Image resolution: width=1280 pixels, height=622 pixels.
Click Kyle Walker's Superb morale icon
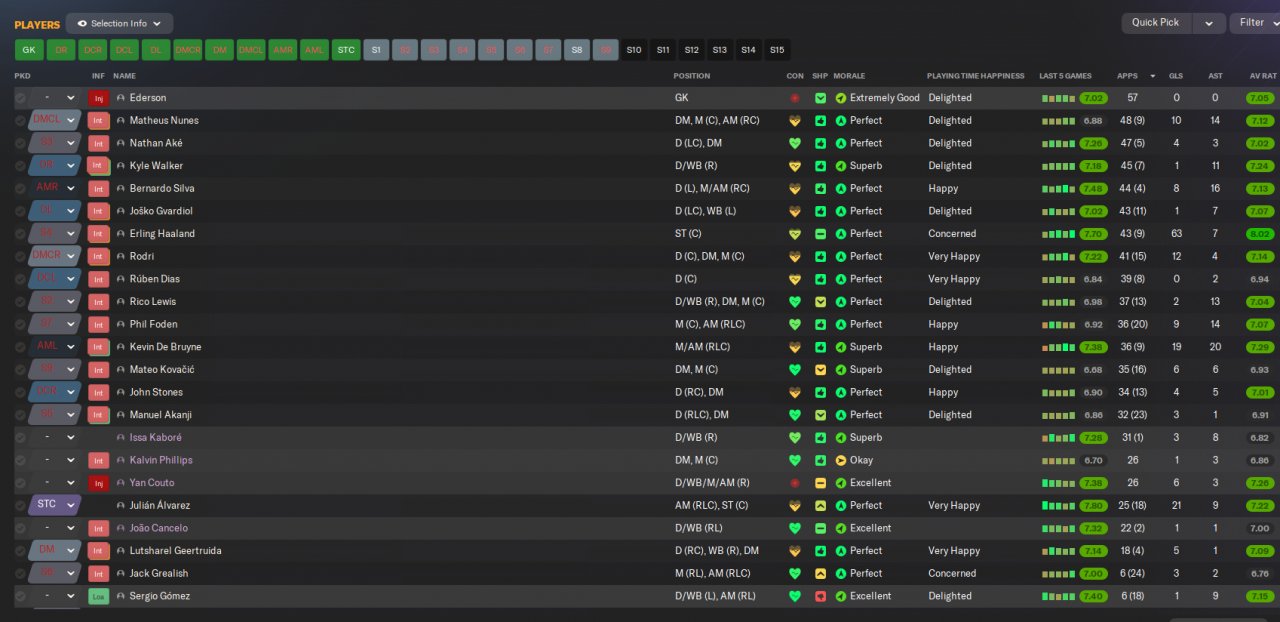click(841, 166)
